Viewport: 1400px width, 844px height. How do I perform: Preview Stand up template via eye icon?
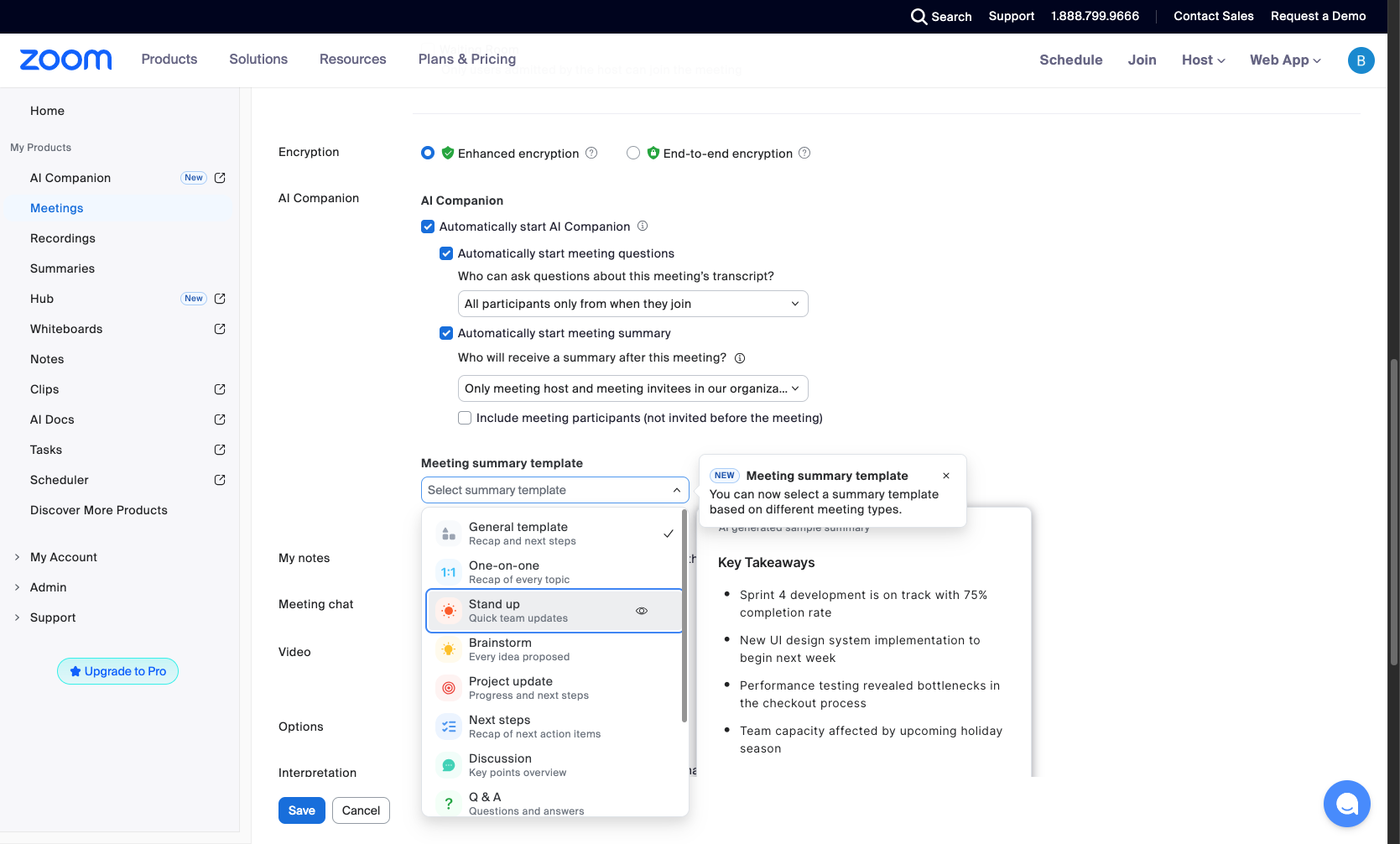click(642, 611)
